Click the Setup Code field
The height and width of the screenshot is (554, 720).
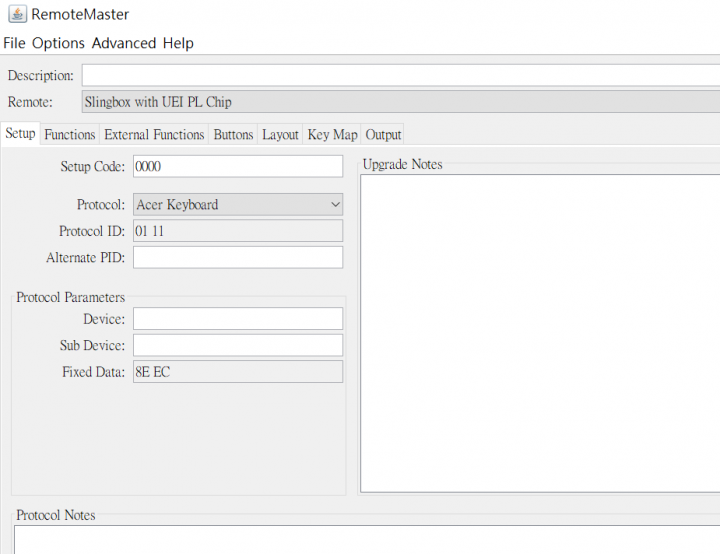tap(238, 166)
